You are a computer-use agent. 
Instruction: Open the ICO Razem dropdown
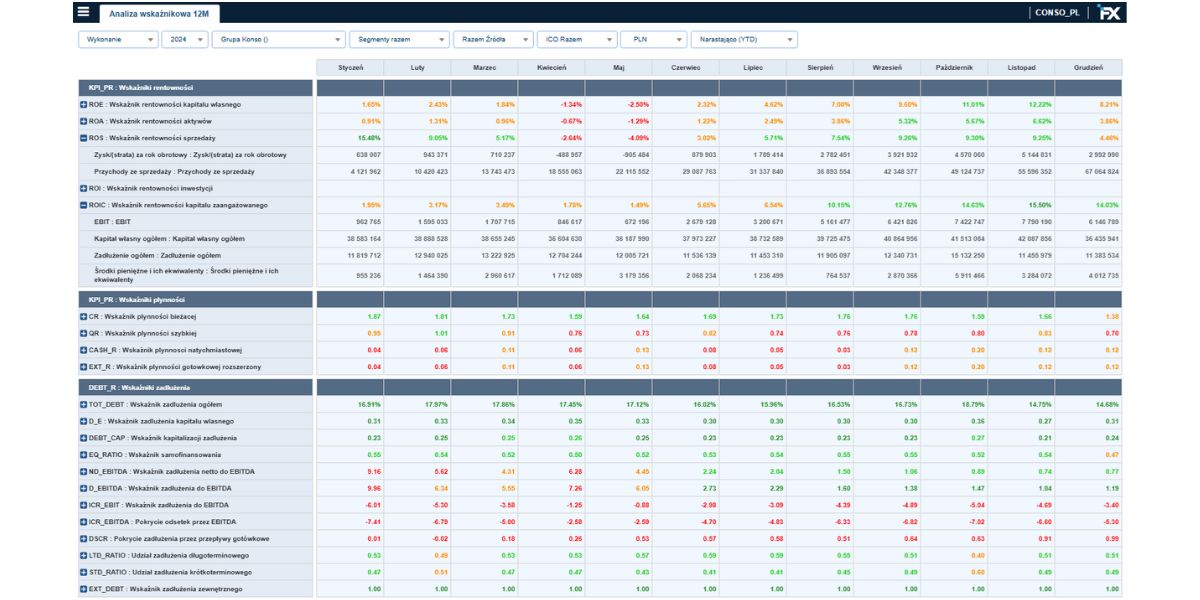(576, 39)
